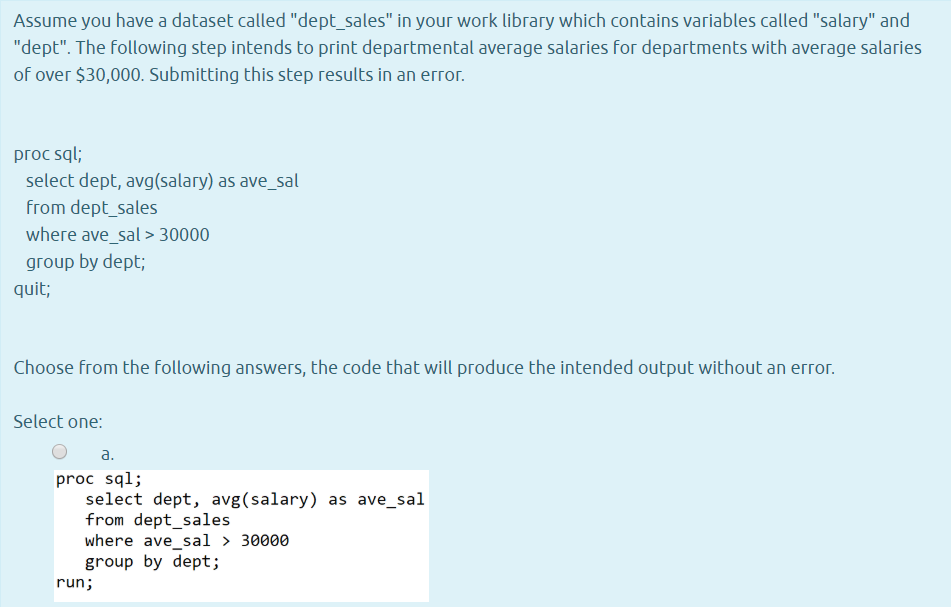951x607 pixels.
Task: Click the 'where ave_sal > 30000' line in question
Action: (117, 234)
